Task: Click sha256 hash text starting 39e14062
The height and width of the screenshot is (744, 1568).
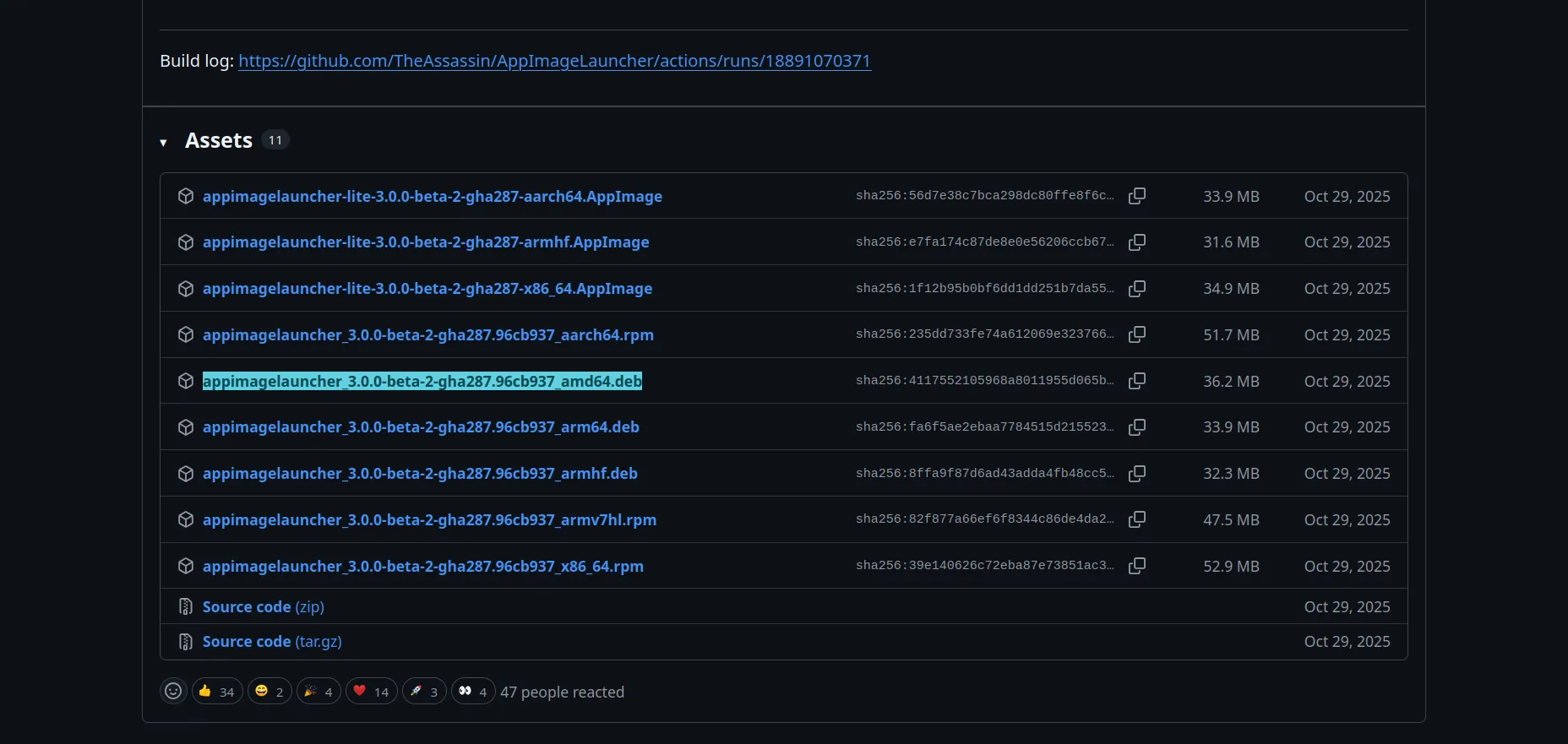Action: pos(984,566)
